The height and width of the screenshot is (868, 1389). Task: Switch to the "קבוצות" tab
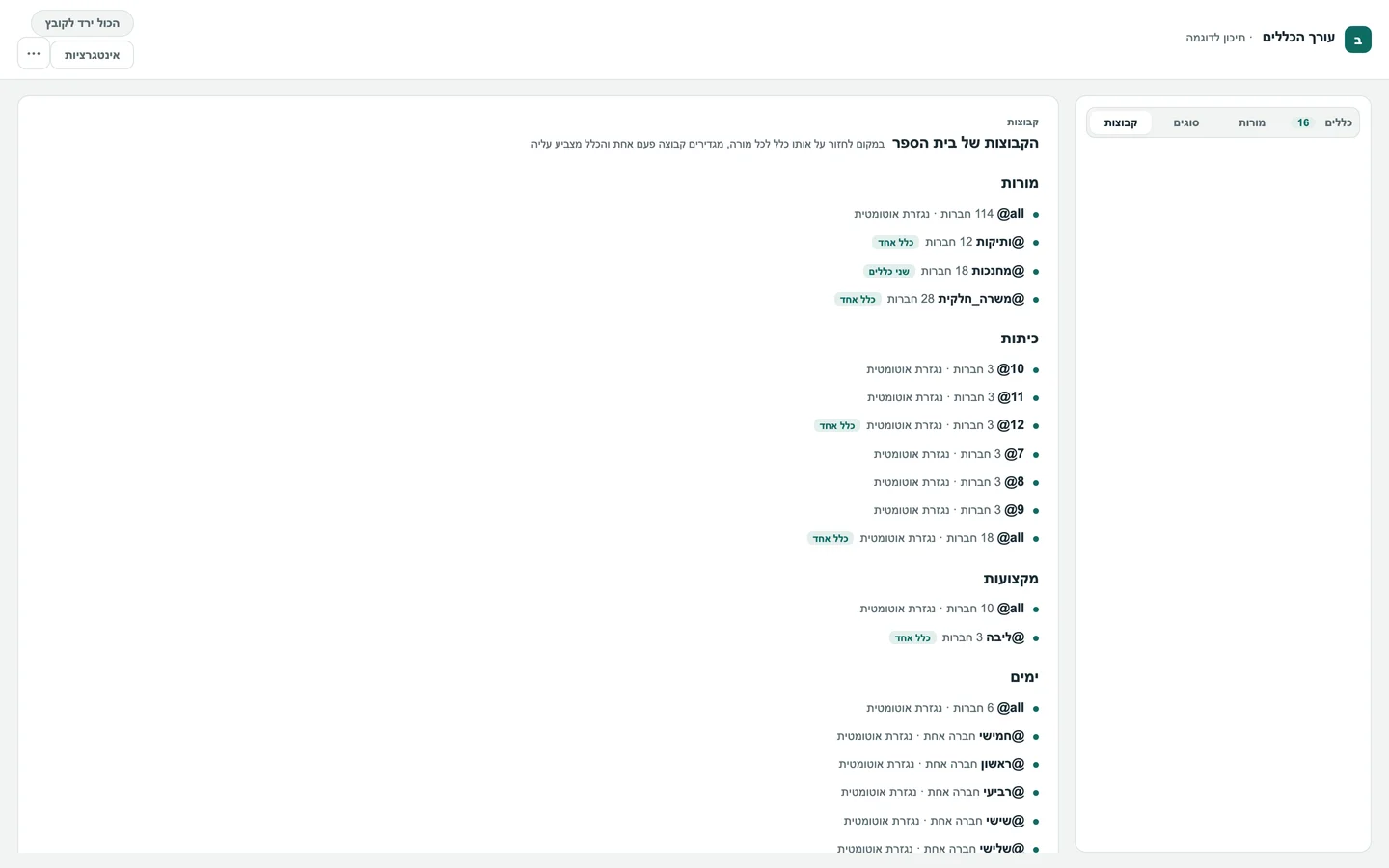point(1121,122)
